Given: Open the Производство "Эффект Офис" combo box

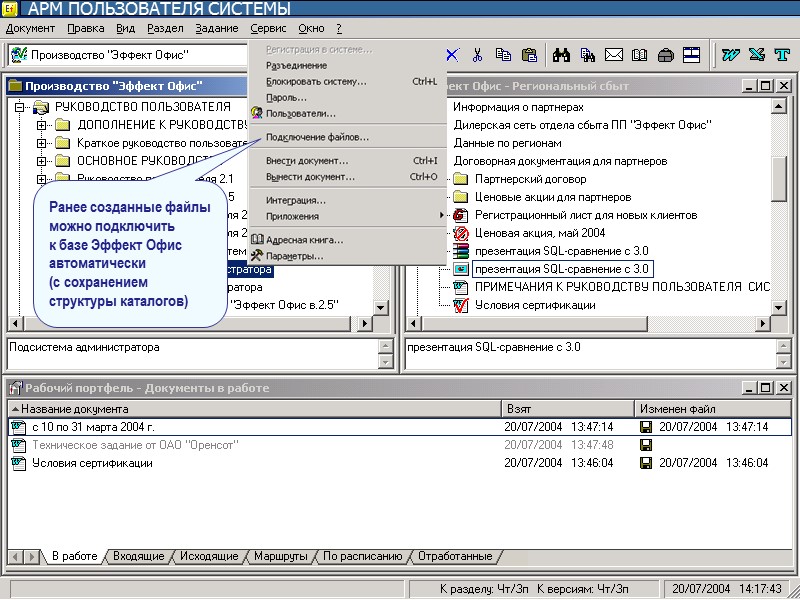Looking at the screenshot, I should [x=128, y=55].
